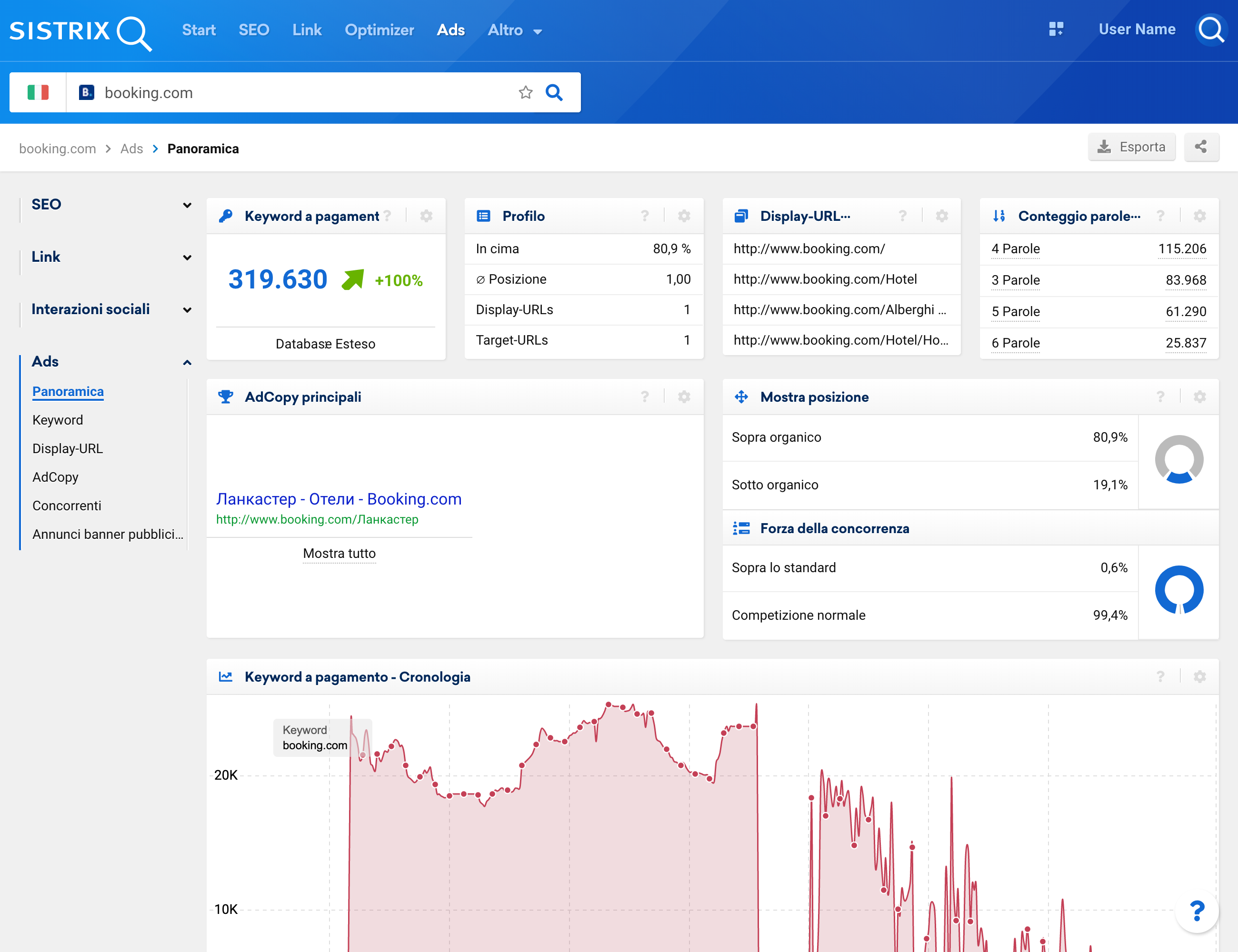Click the 319.630 keyword count value
The height and width of the screenshot is (952, 1238).
point(278,279)
